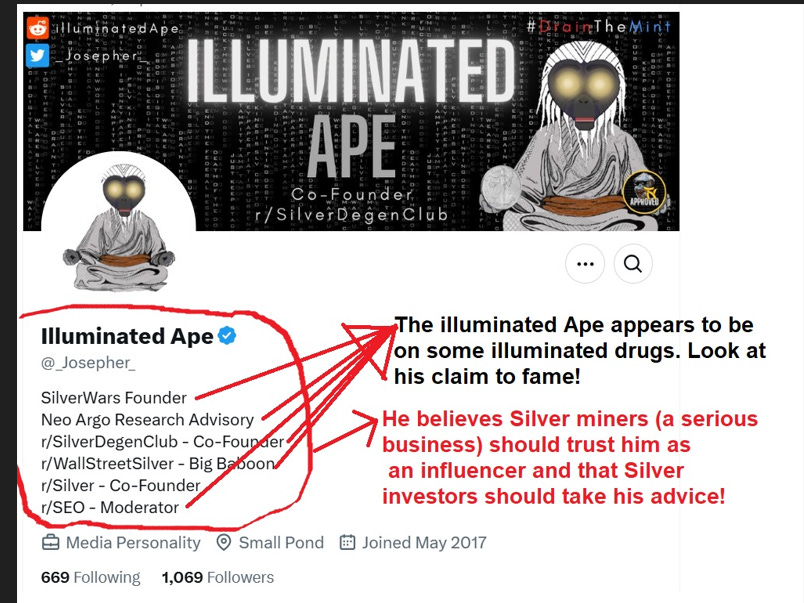Screen dimensions: 804x603
Task: Click the calendar icon beside Joined May 2017
Action: 347,542
